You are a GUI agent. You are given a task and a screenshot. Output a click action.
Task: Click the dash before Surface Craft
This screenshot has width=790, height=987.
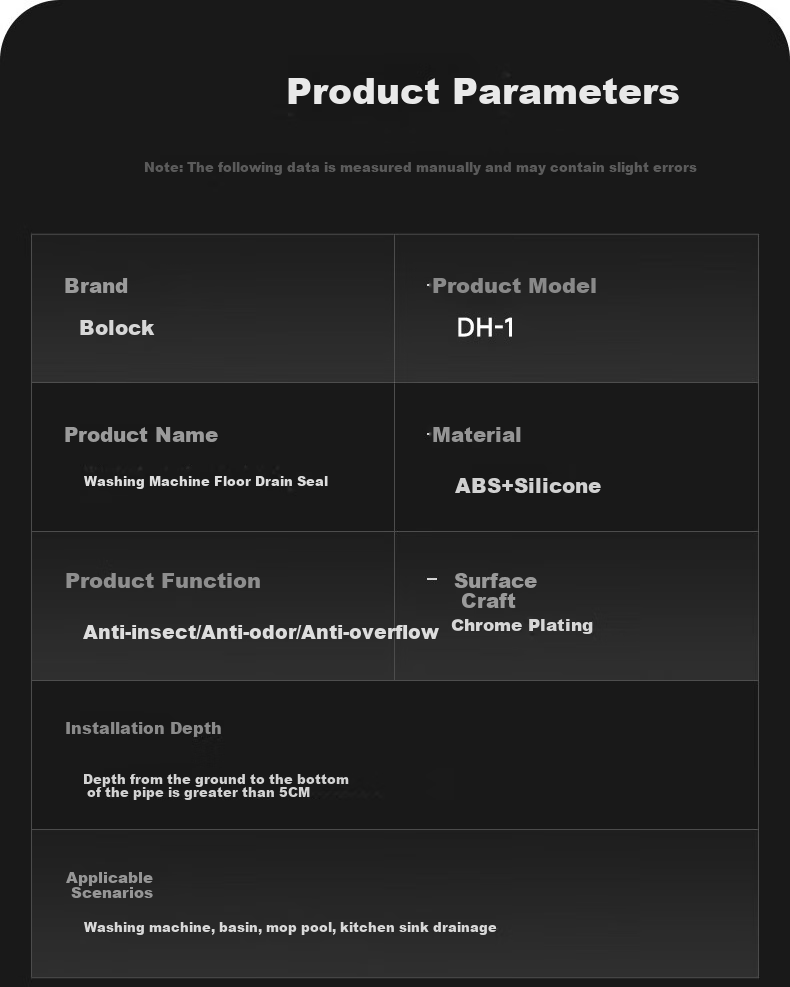pyautogui.click(x=432, y=578)
